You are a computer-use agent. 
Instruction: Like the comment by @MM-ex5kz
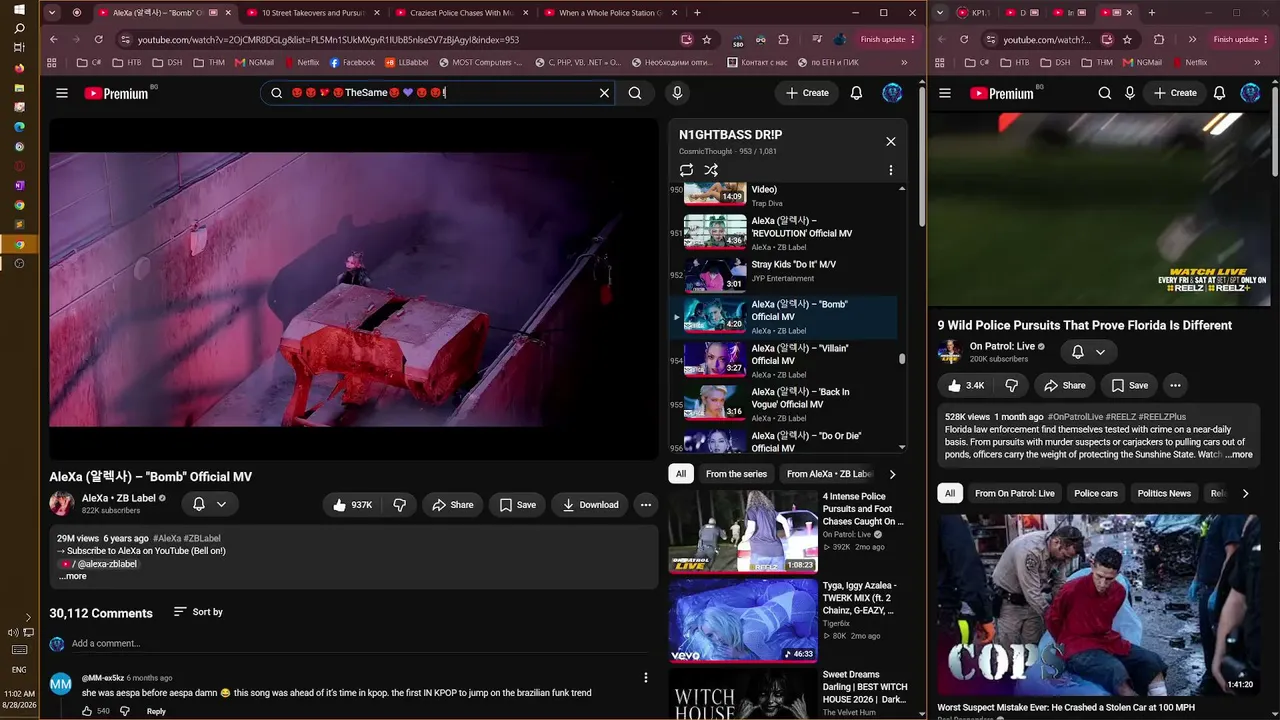87,711
